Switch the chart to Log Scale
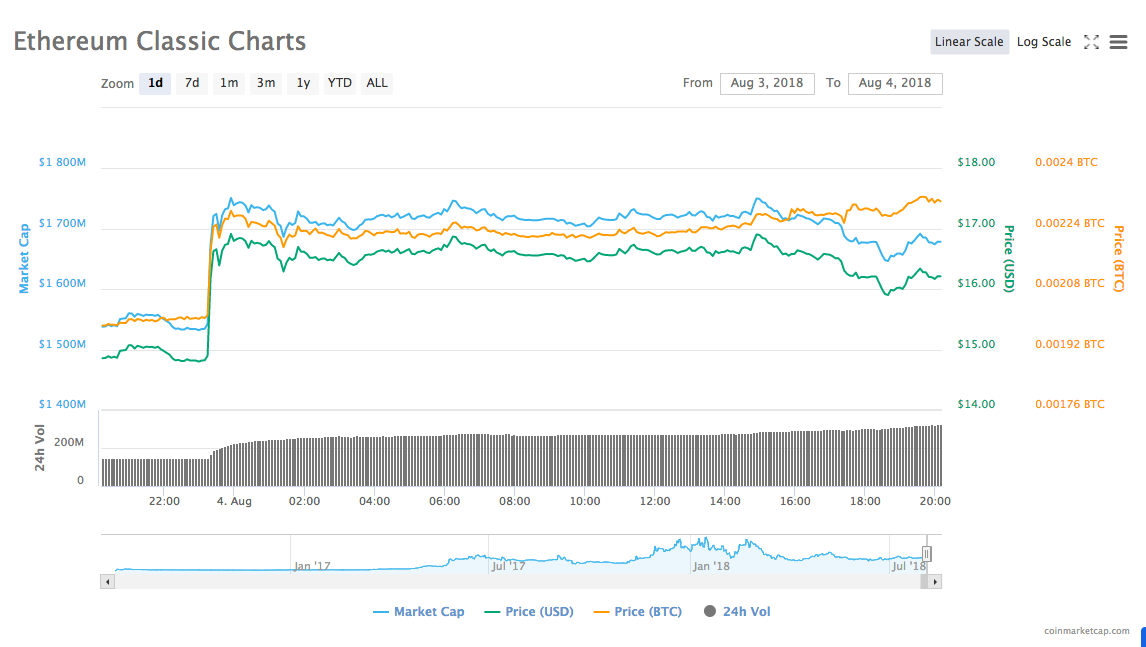The height and width of the screenshot is (647, 1146). 1043,41
